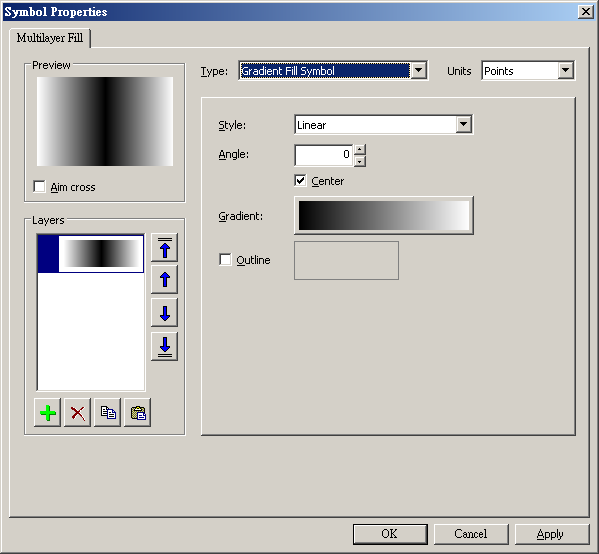Image resolution: width=599 pixels, height=554 pixels.
Task: Confirm with the OK button
Action: pos(390,534)
